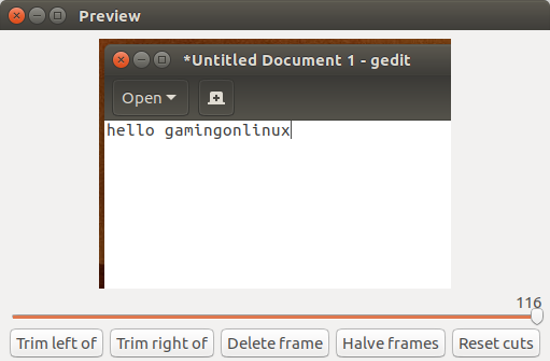Close the Preview window

pyautogui.click(x=16, y=16)
